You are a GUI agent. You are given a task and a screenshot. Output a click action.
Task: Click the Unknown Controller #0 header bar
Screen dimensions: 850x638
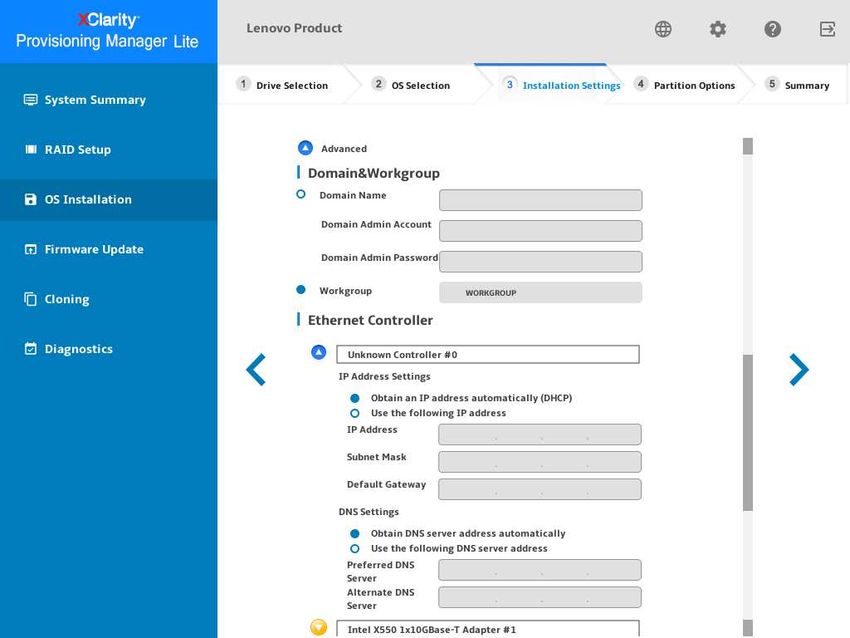(x=488, y=355)
